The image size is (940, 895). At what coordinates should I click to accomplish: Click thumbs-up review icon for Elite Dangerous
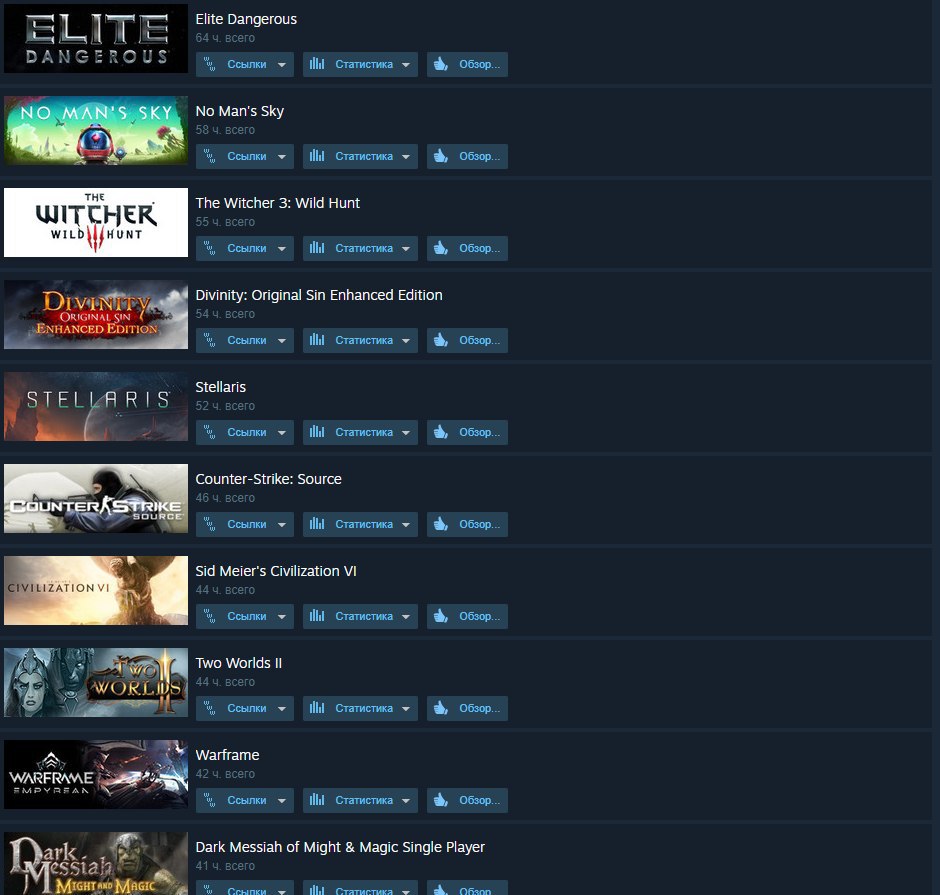[441, 64]
